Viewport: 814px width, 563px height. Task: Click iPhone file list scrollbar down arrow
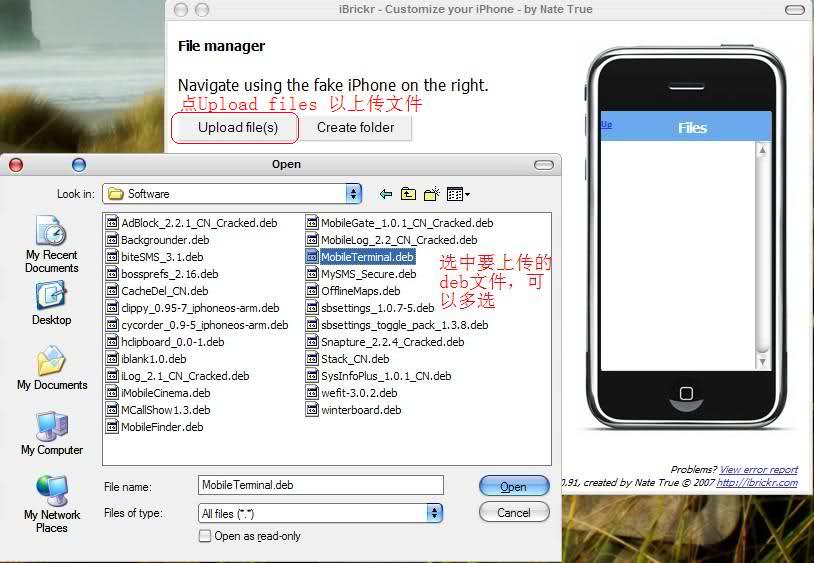pyautogui.click(x=762, y=361)
